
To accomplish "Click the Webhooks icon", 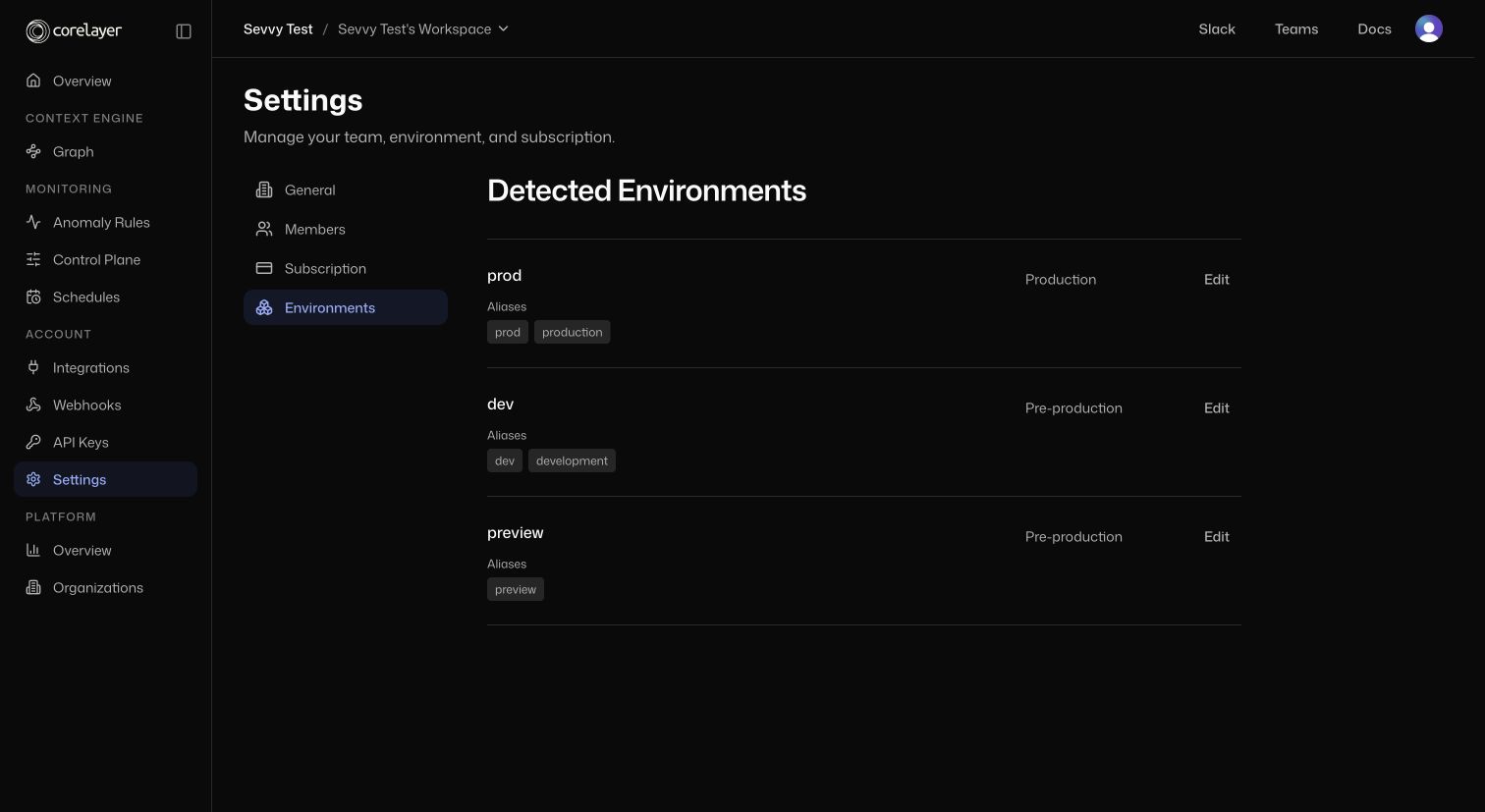I will click(x=33, y=405).
